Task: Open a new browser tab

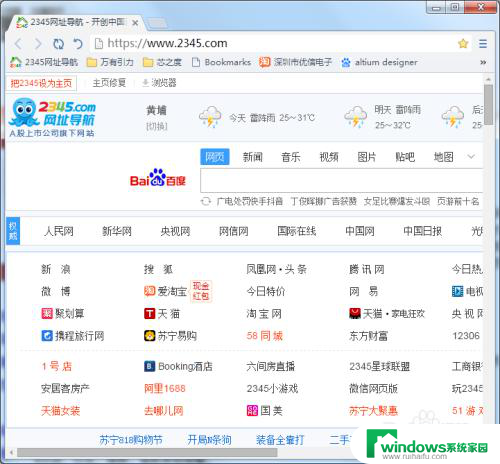Action: [x=157, y=24]
